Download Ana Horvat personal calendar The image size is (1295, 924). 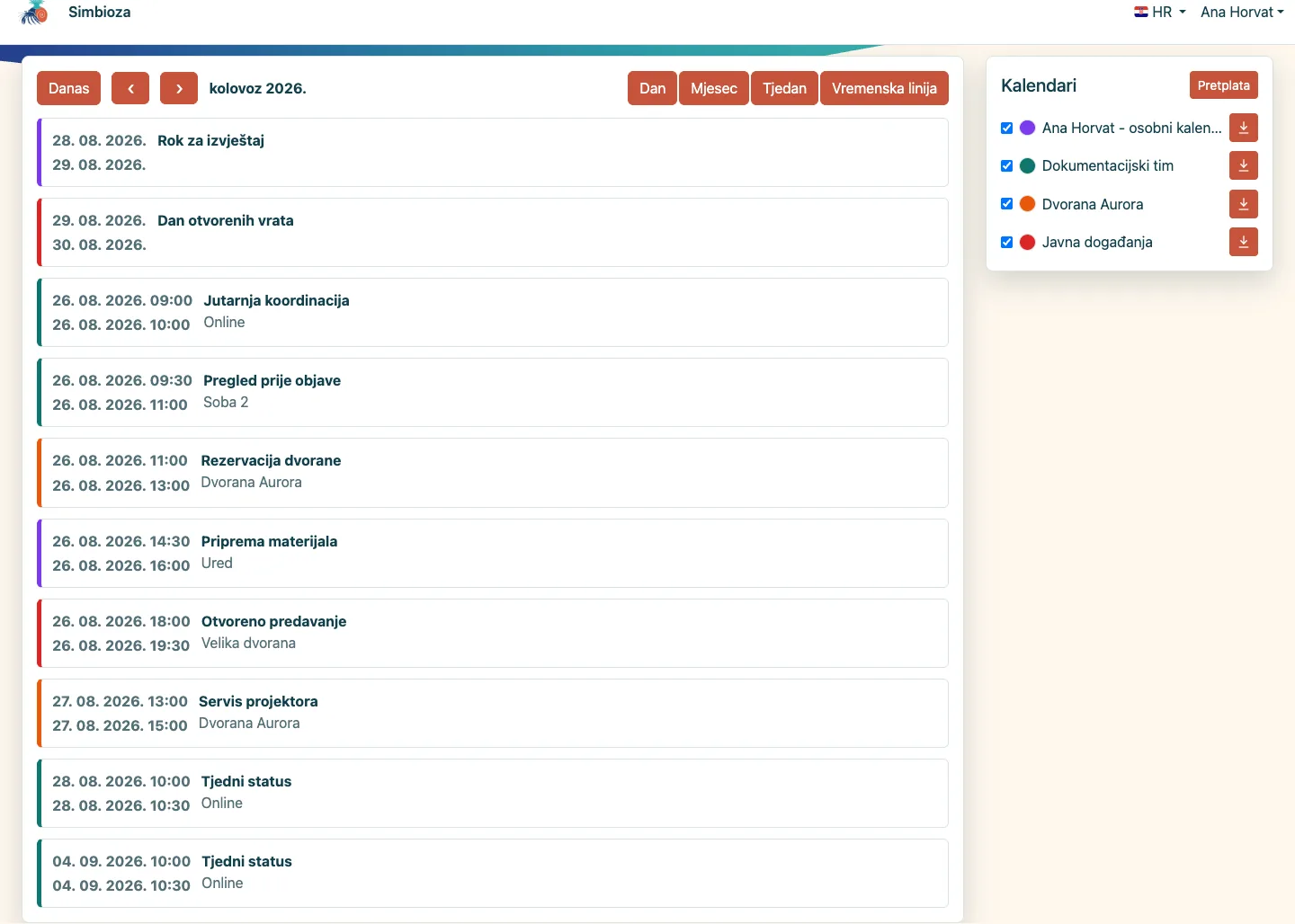pyautogui.click(x=1244, y=128)
